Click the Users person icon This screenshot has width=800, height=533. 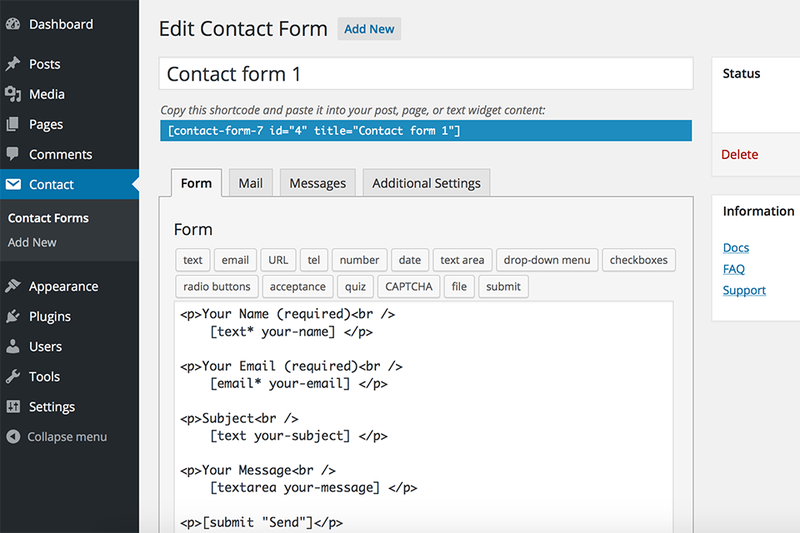(x=13, y=346)
